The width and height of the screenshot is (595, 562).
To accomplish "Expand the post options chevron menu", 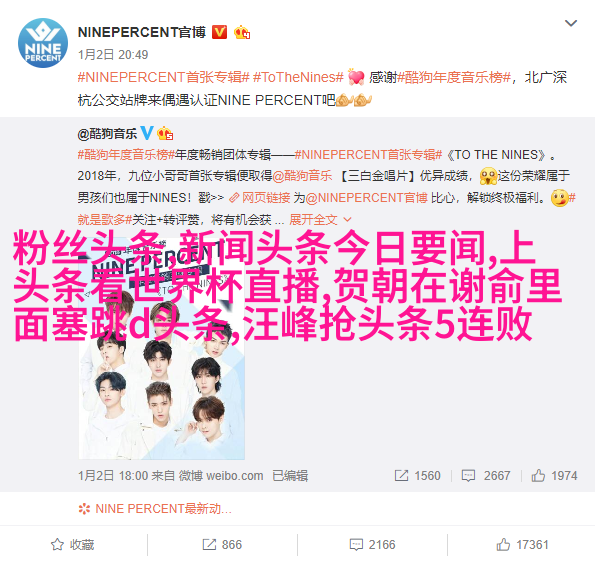I will click(571, 23).
